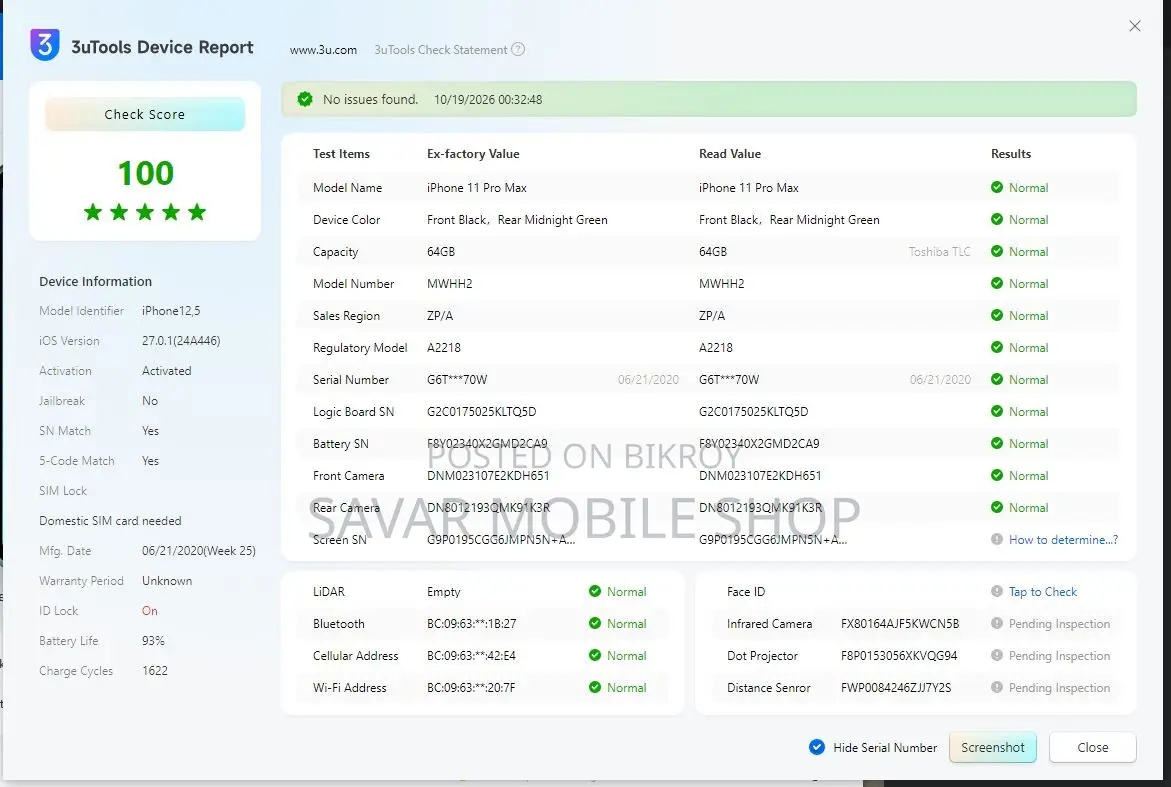Click the Check Score button

tap(145, 114)
